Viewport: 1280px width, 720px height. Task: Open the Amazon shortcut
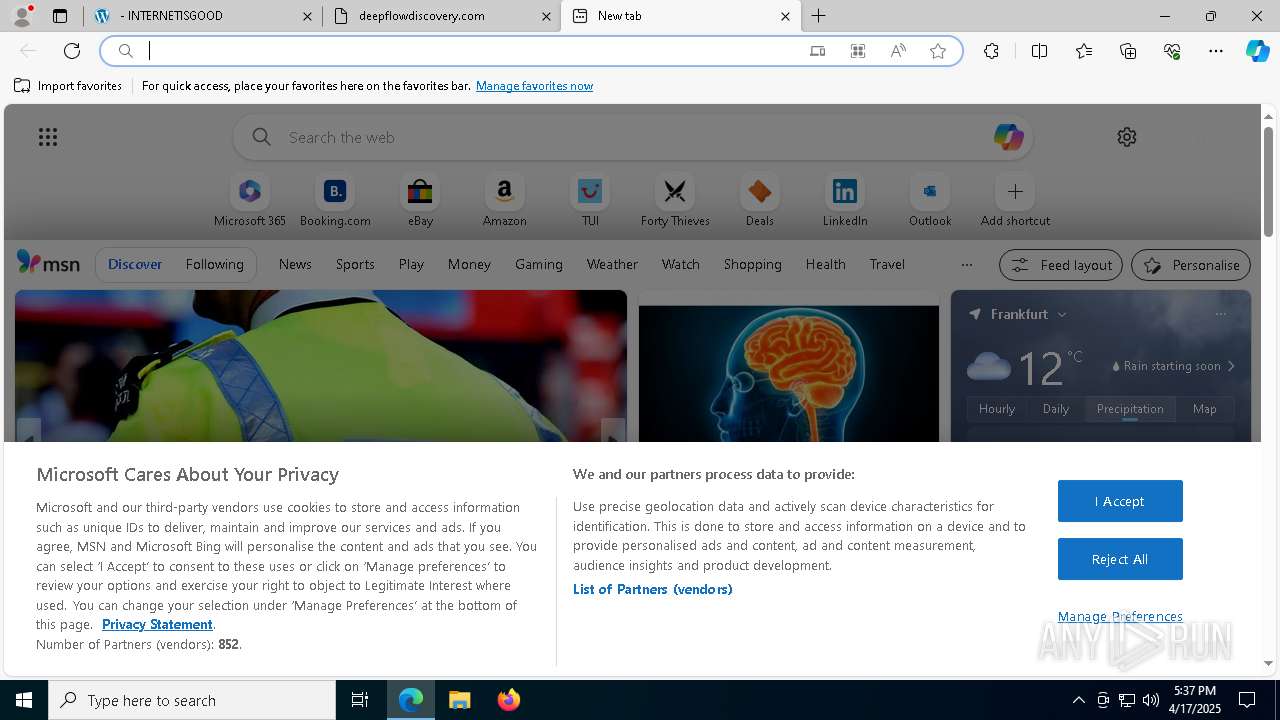(x=504, y=201)
